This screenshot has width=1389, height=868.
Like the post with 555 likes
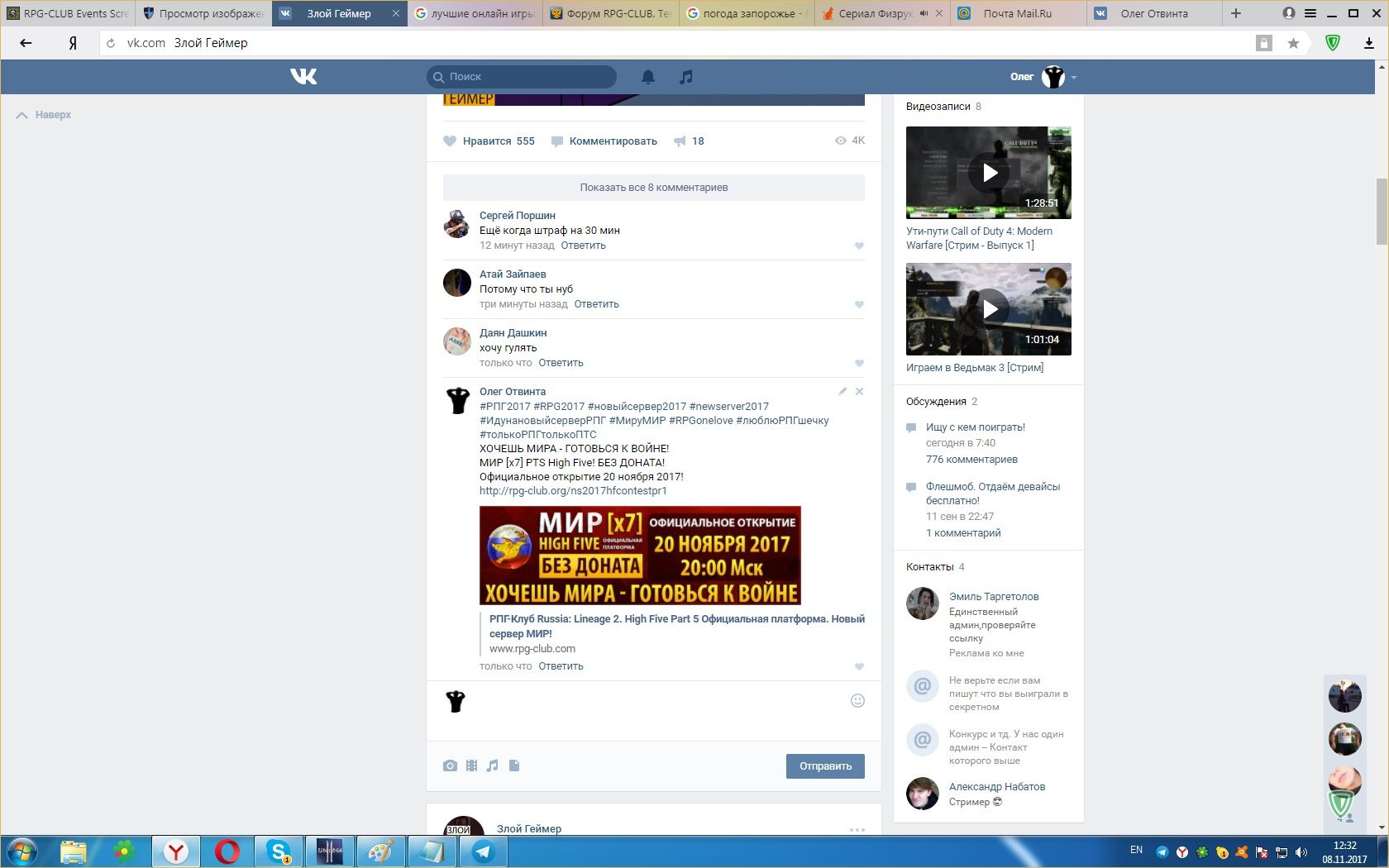[489, 141]
